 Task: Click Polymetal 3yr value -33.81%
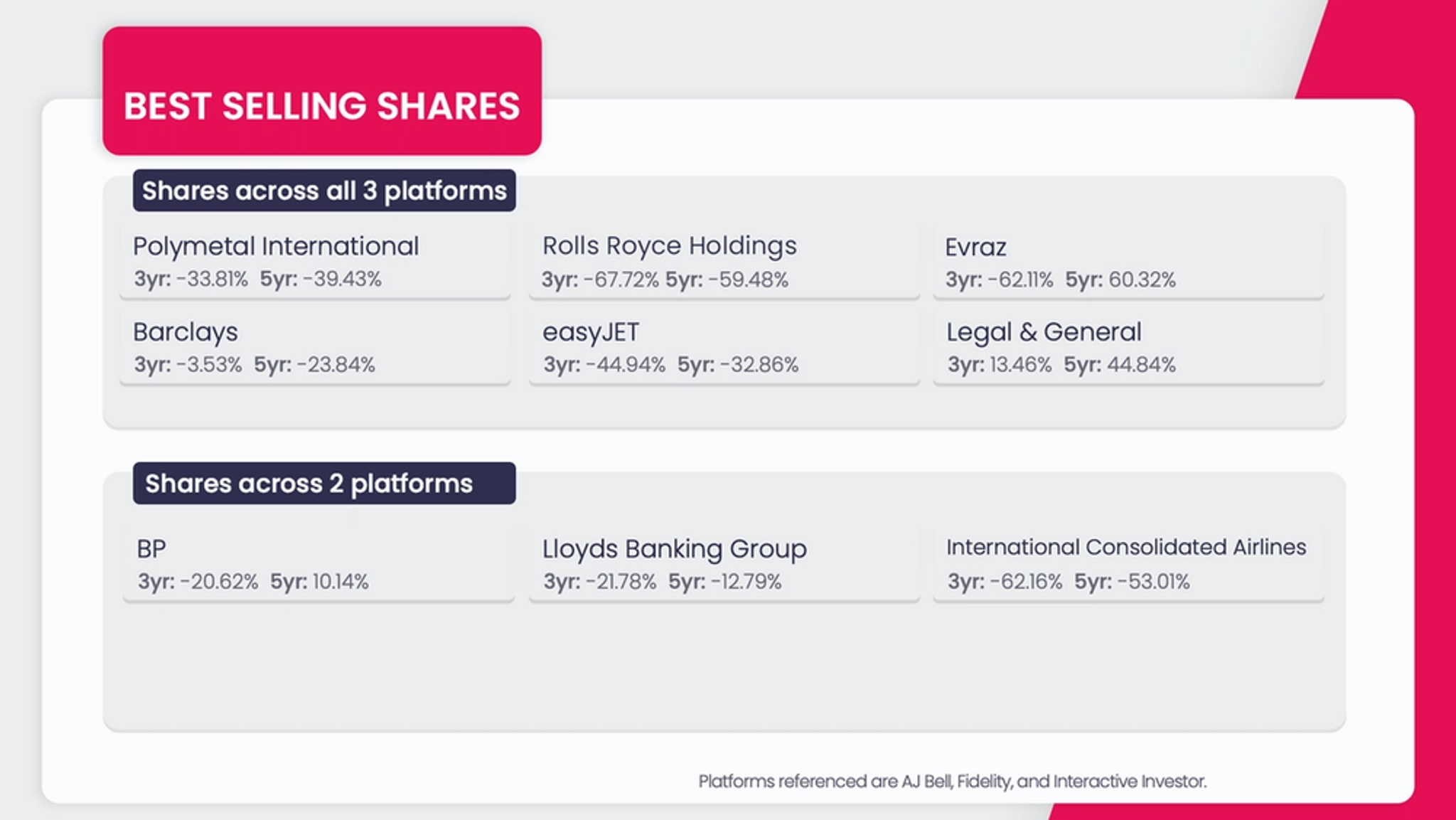(212, 279)
